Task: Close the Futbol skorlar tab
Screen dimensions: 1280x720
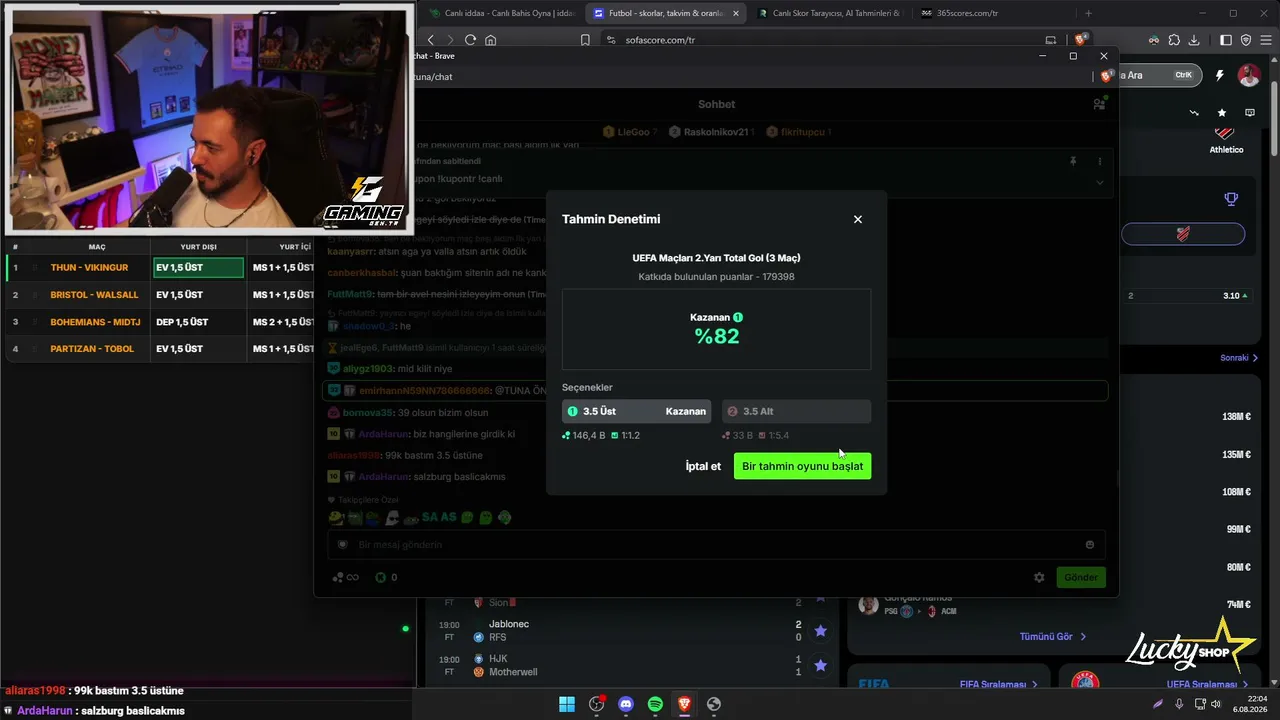Action: 736,13
